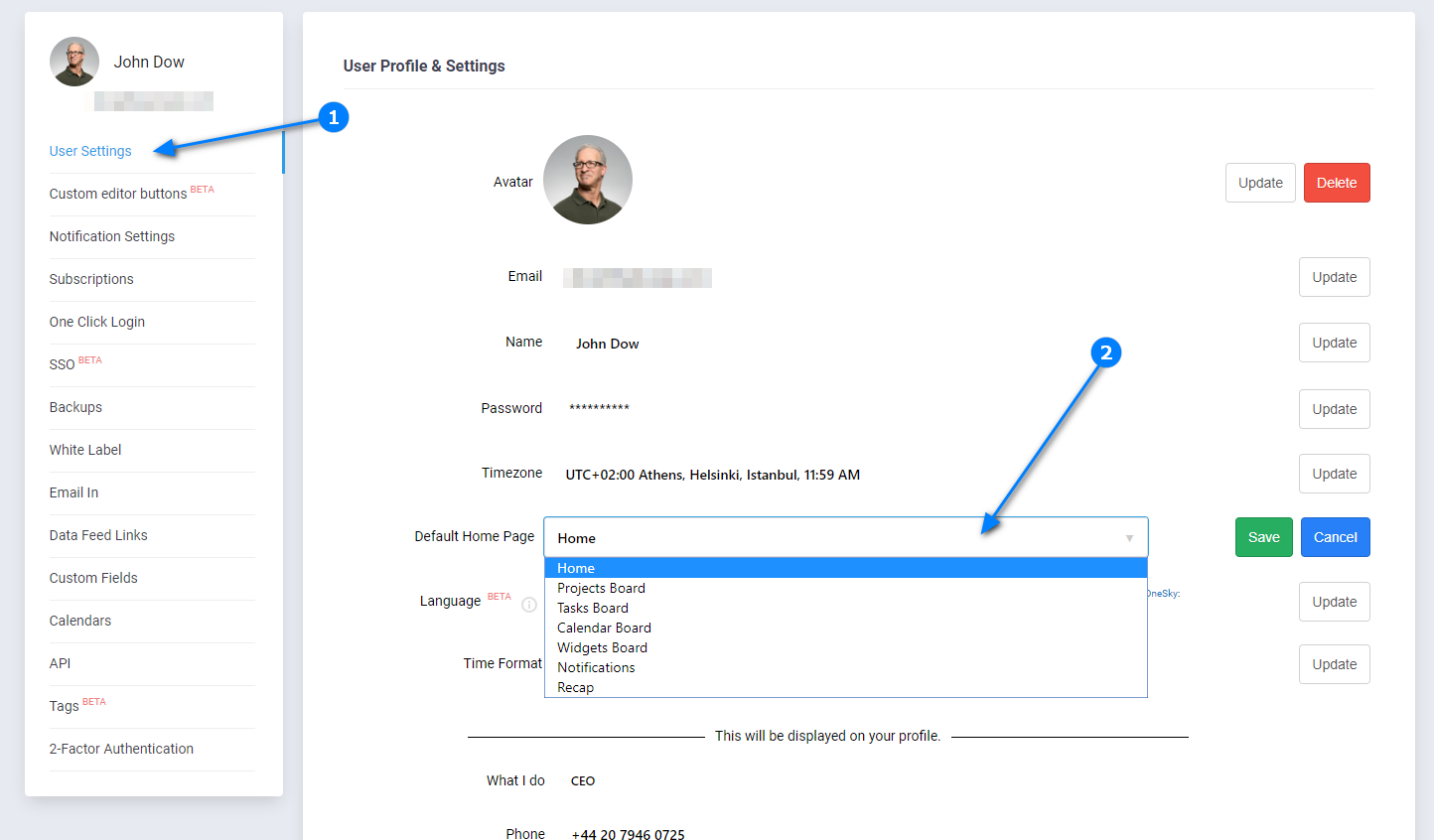Open the API settings page
Image resolution: width=1434 pixels, height=840 pixels.
pyautogui.click(x=61, y=663)
